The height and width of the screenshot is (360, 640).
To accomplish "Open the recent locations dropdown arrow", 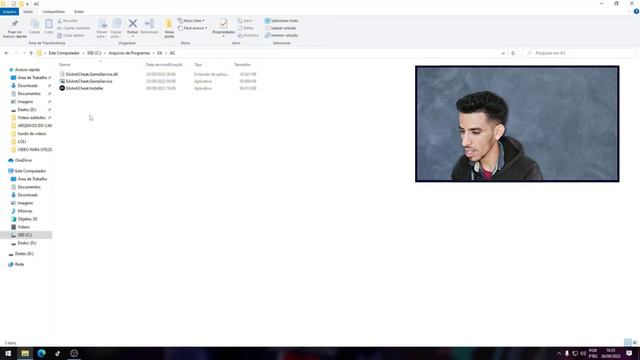I will pos(24,53).
